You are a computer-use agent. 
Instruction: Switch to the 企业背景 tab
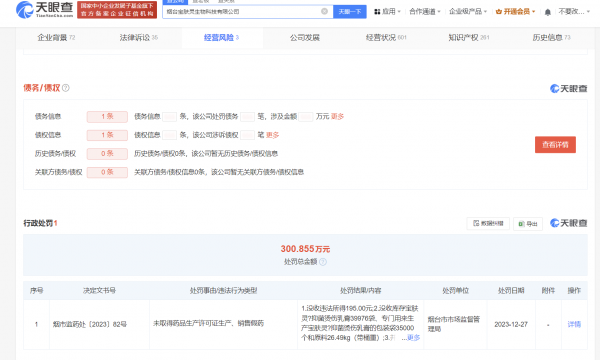(x=56, y=37)
